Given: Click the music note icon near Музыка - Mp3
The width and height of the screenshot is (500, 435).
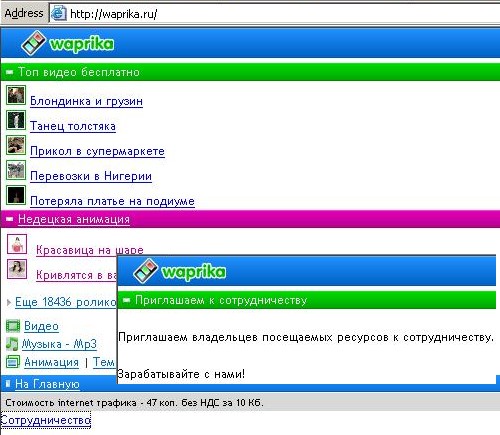Looking at the screenshot, I should 12,344.
